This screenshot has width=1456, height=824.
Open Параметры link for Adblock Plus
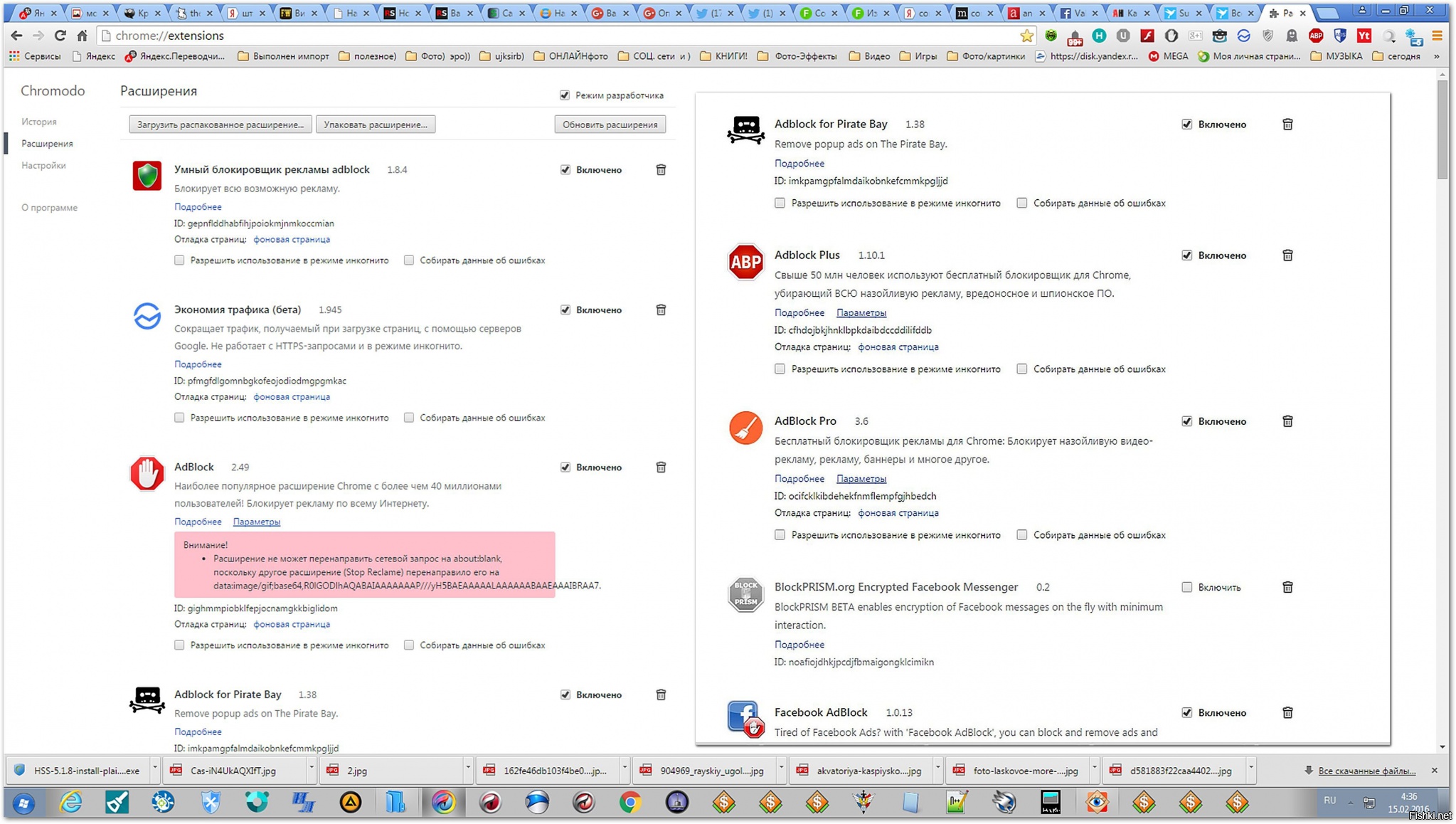click(861, 312)
